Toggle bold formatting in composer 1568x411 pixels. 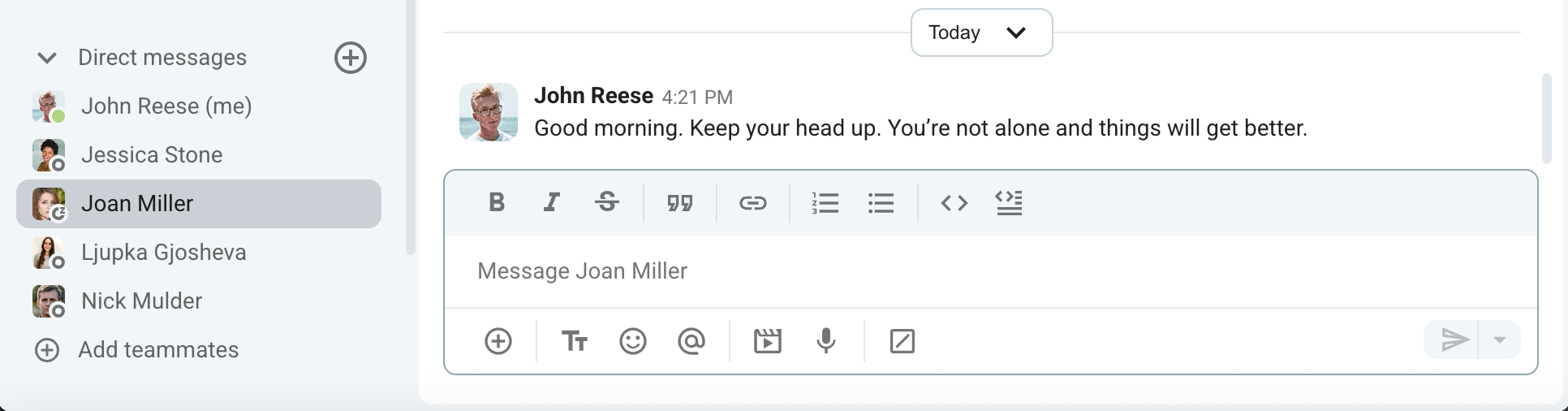(497, 202)
